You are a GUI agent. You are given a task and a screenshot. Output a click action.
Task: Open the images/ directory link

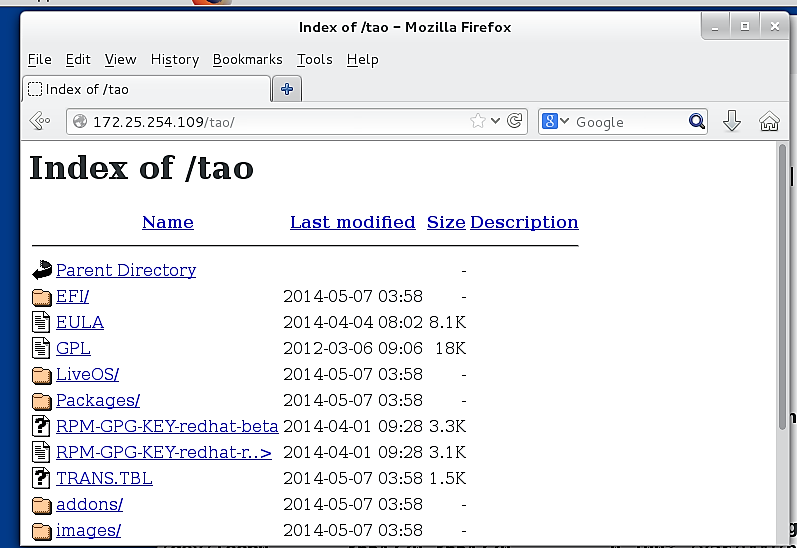[88, 530]
